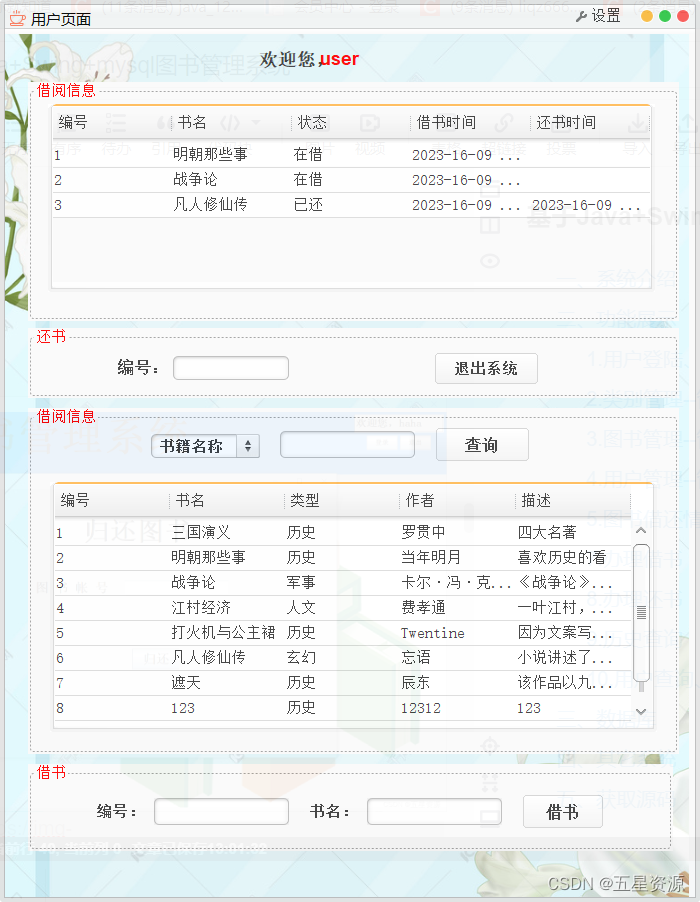This screenshot has height=902, width=700.
Task: Click the 退出系统 exit button
Action: [x=486, y=368]
